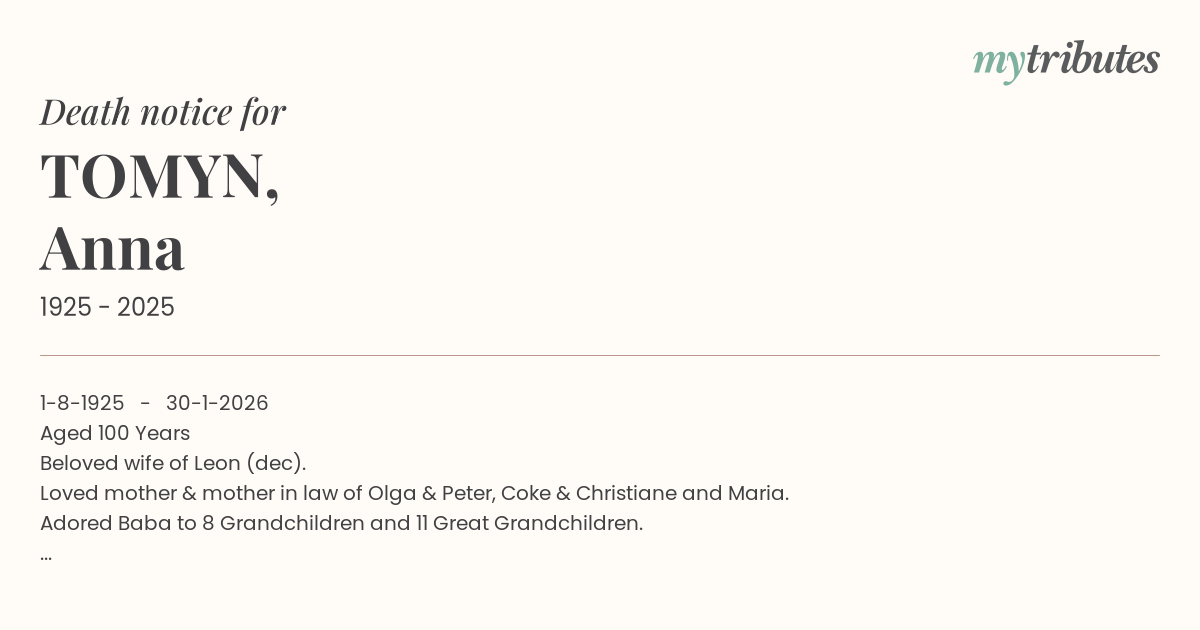
Task: Click the green "my" in the logo
Action: tap(998, 62)
